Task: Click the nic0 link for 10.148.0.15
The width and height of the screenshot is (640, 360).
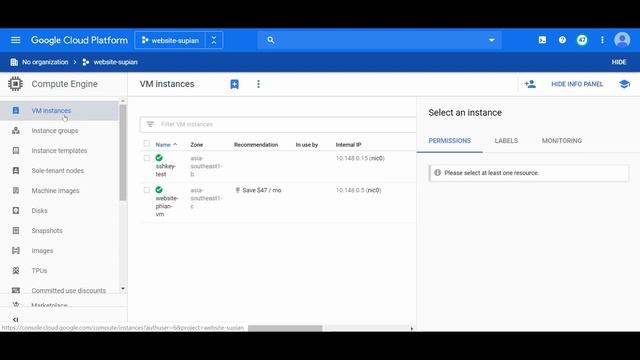Action: tap(377, 158)
